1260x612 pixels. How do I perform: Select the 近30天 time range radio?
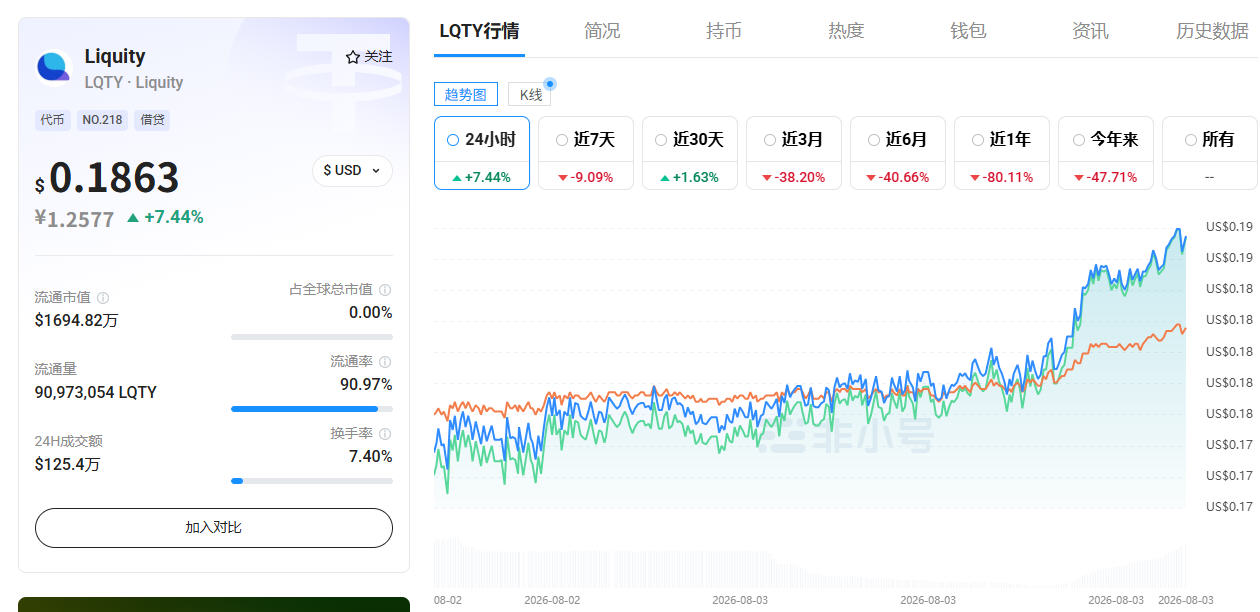click(661, 140)
